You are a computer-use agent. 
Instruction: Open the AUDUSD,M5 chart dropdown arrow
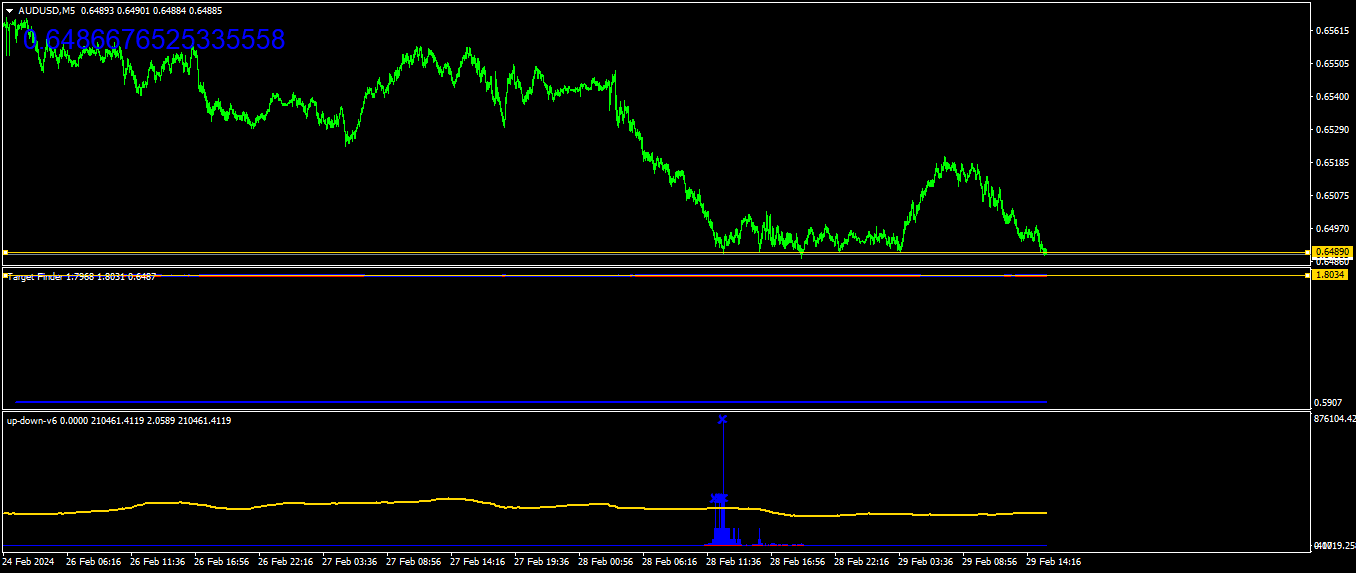click(x=10, y=10)
